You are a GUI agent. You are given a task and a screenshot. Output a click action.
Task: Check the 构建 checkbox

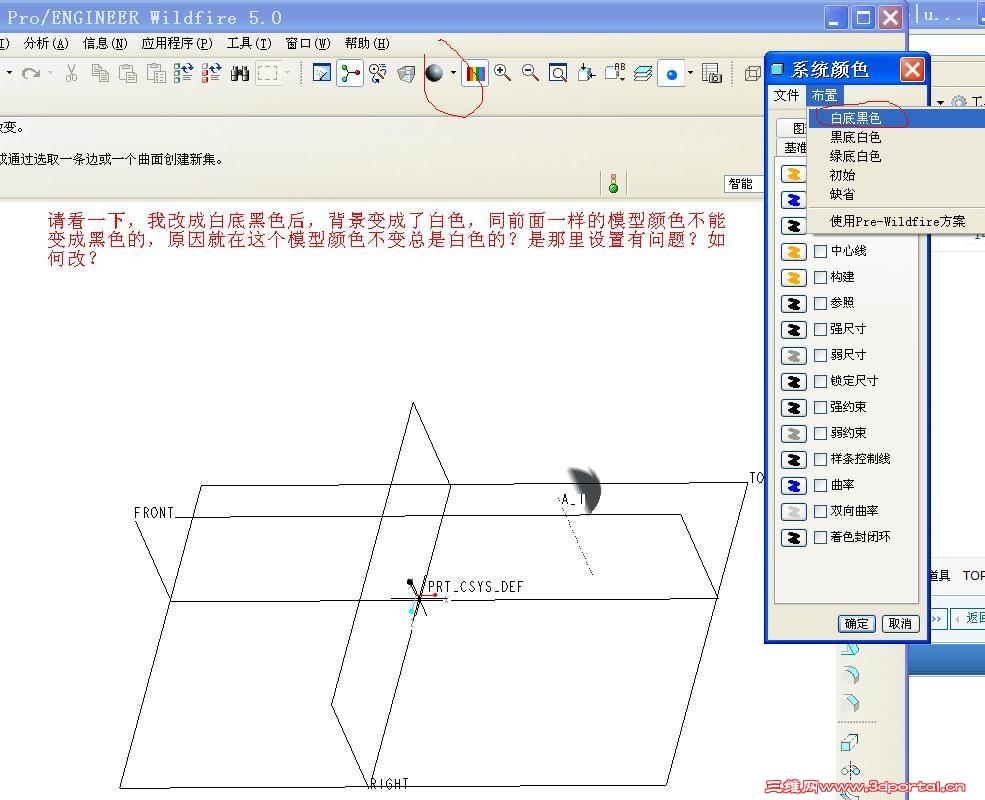820,277
